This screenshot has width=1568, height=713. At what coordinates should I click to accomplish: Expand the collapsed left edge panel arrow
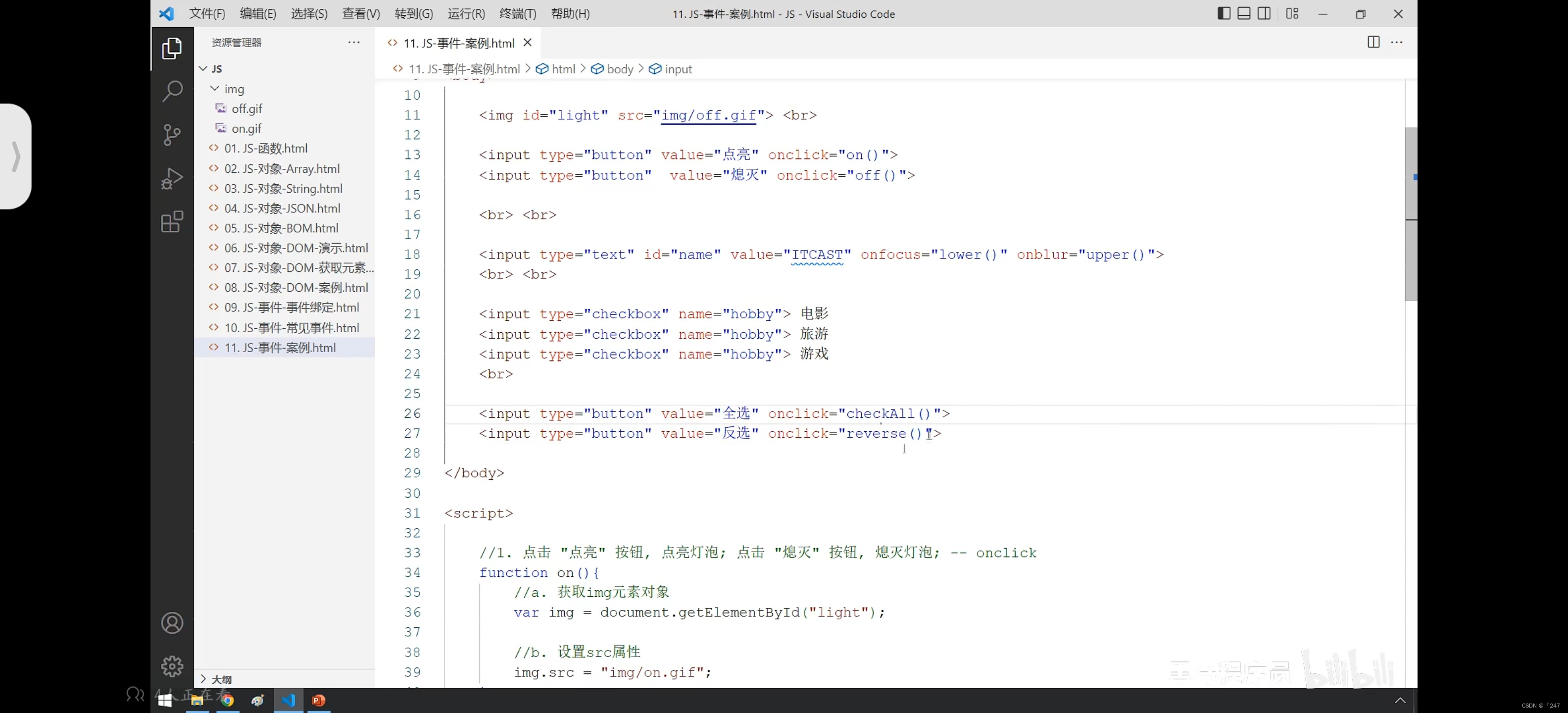click(16, 156)
